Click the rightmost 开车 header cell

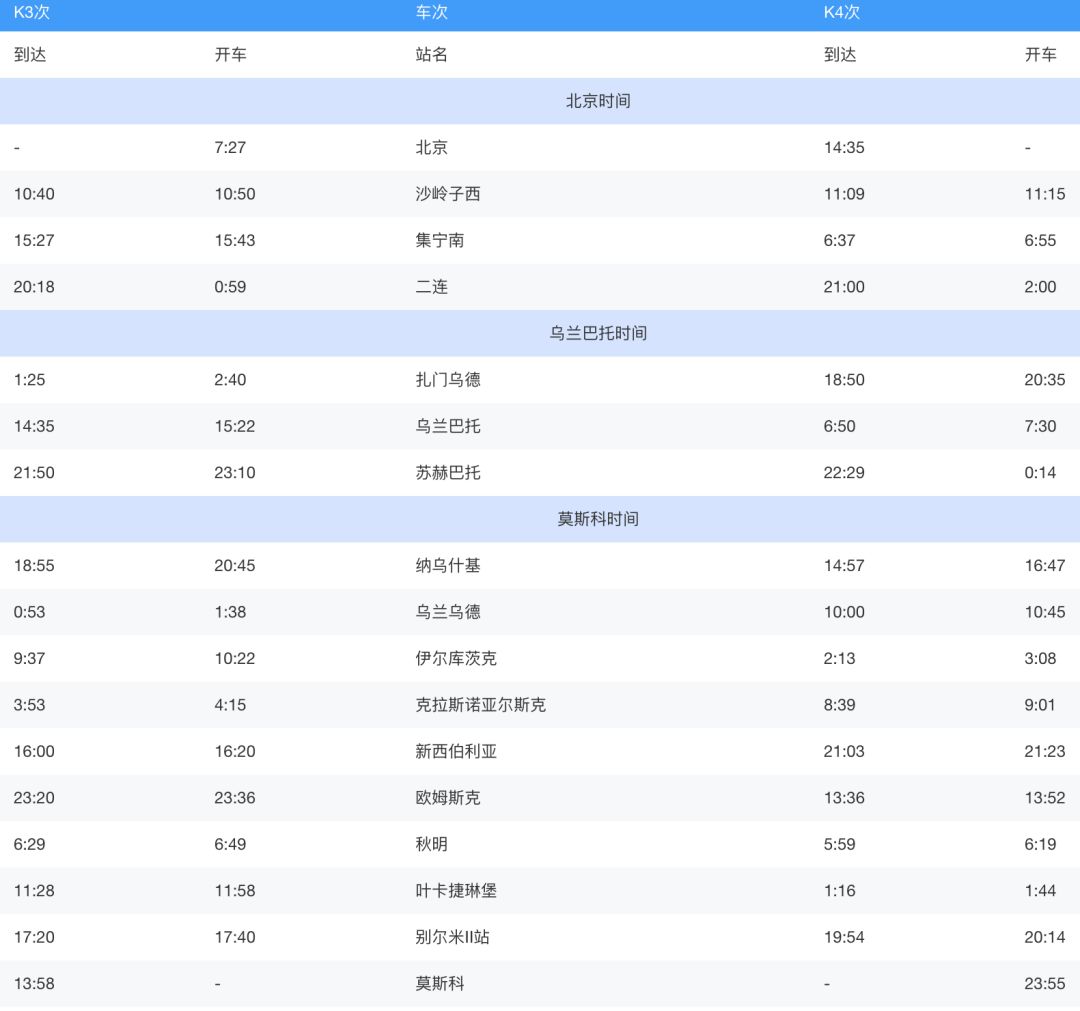click(1043, 55)
